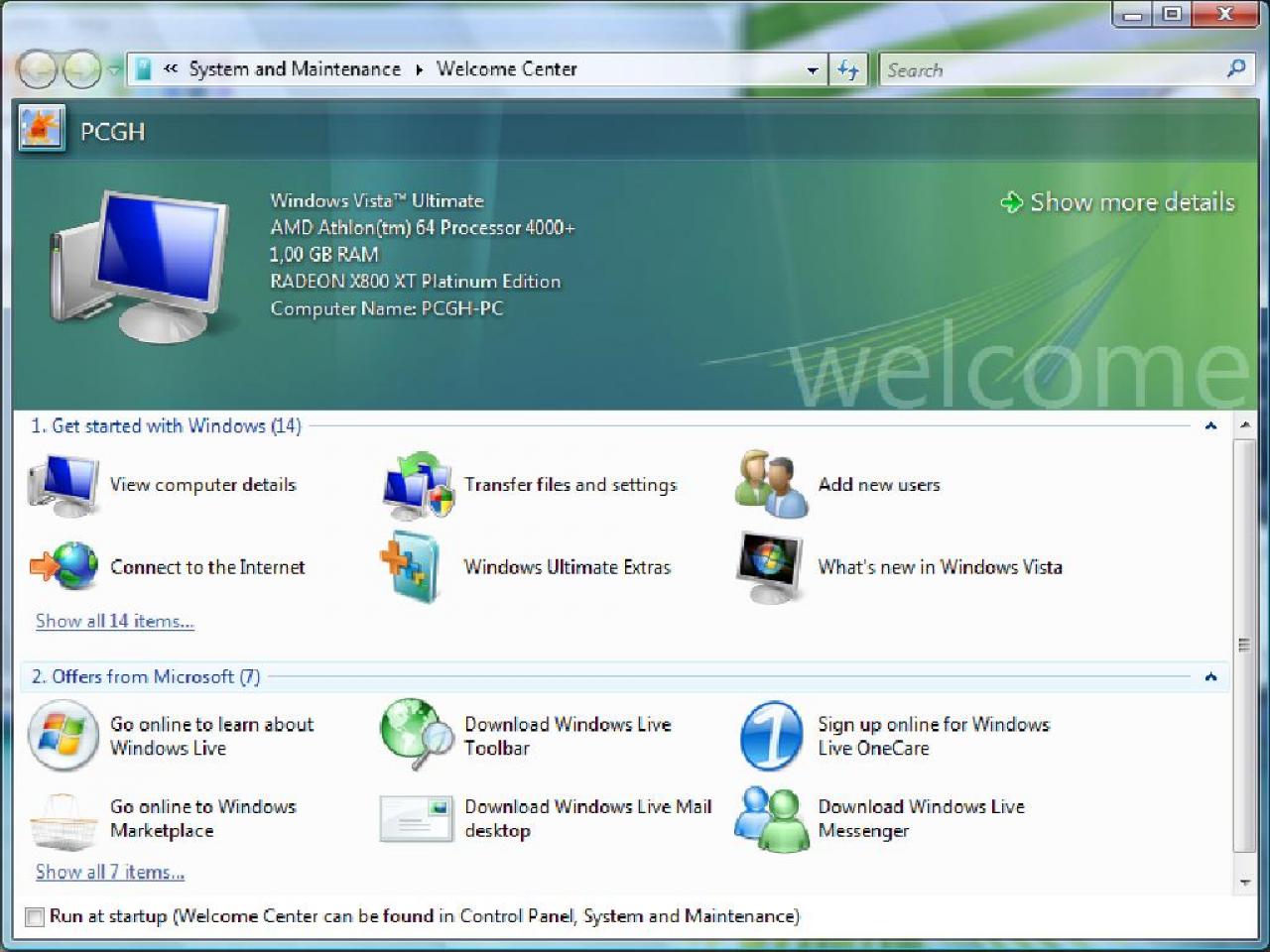Click Windows Ultimate Extras label
This screenshot has width=1270, height=952.
568,567
